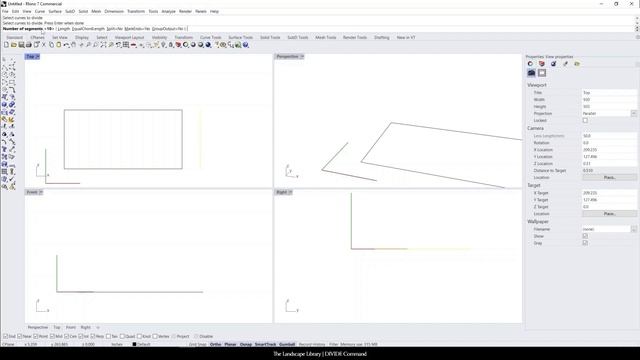Open the Projection dropdown in Properties
Viewport: 640px width, 360px height.
click(x=633, y=113)
